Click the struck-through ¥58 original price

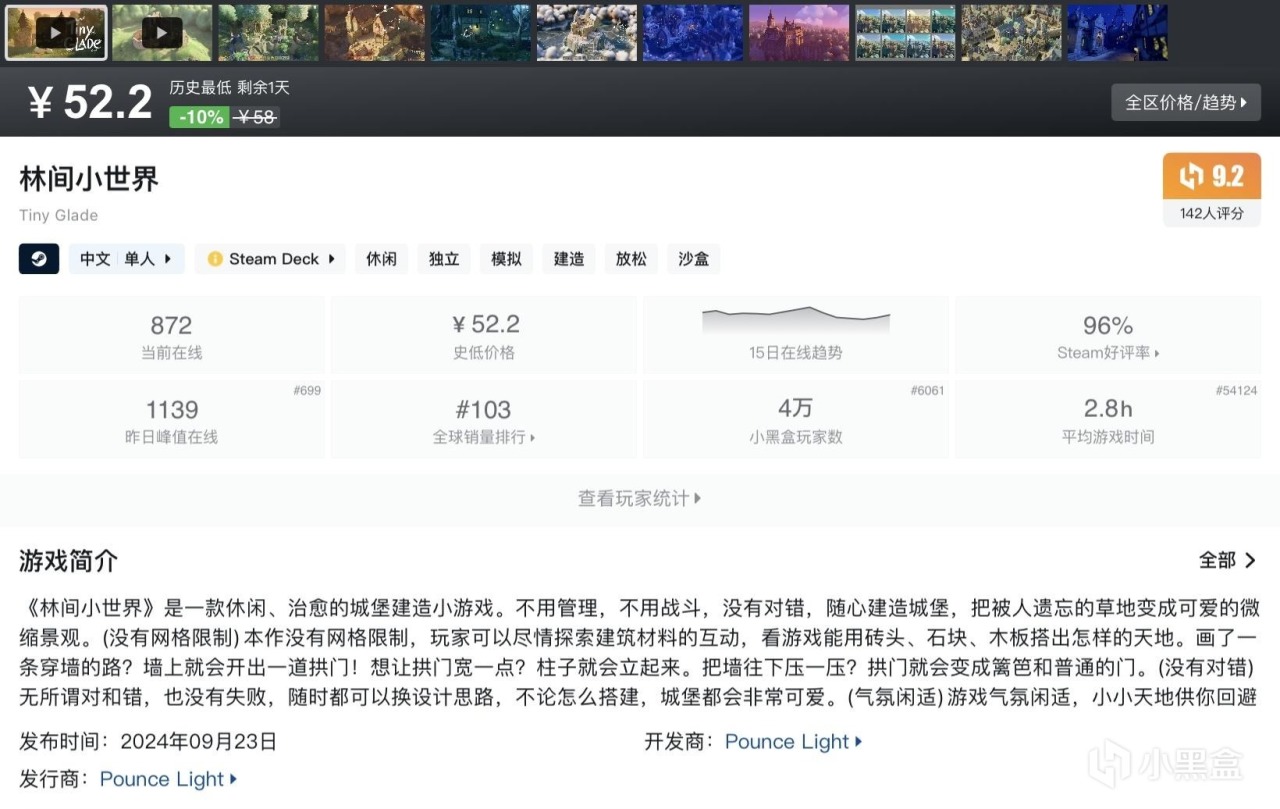pos(256,117)
